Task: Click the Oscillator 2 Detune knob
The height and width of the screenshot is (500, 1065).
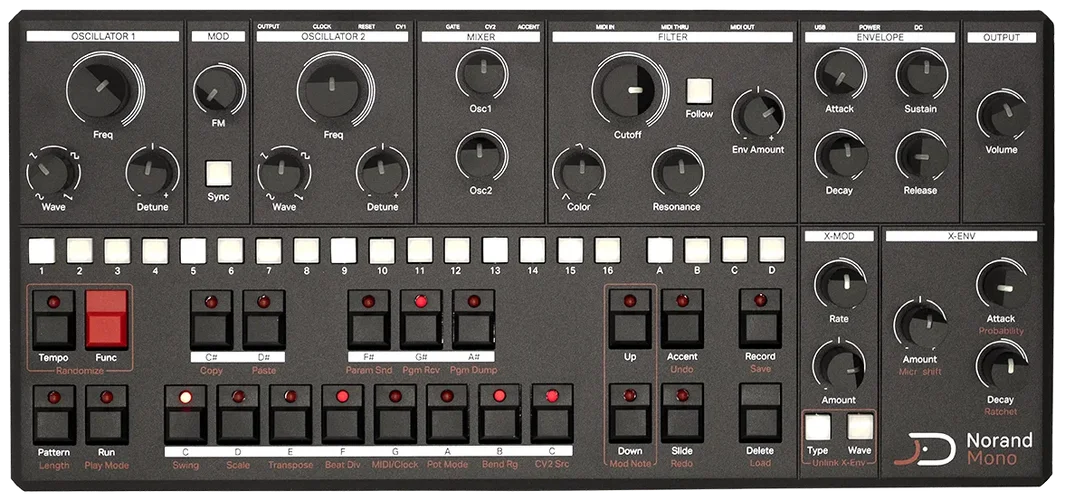Action: coord(382,169)
